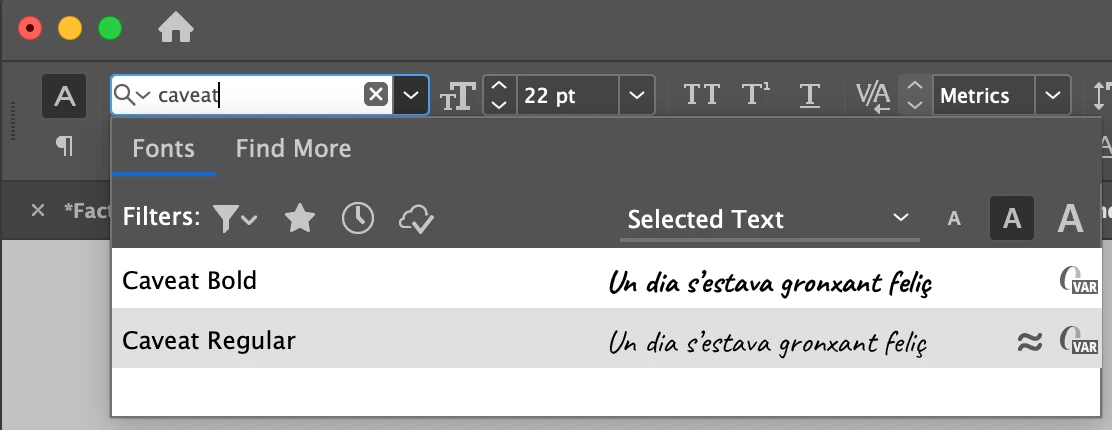Switch to the Find More tab
This screenshot has width=1112, height=430.
(293, 148)
